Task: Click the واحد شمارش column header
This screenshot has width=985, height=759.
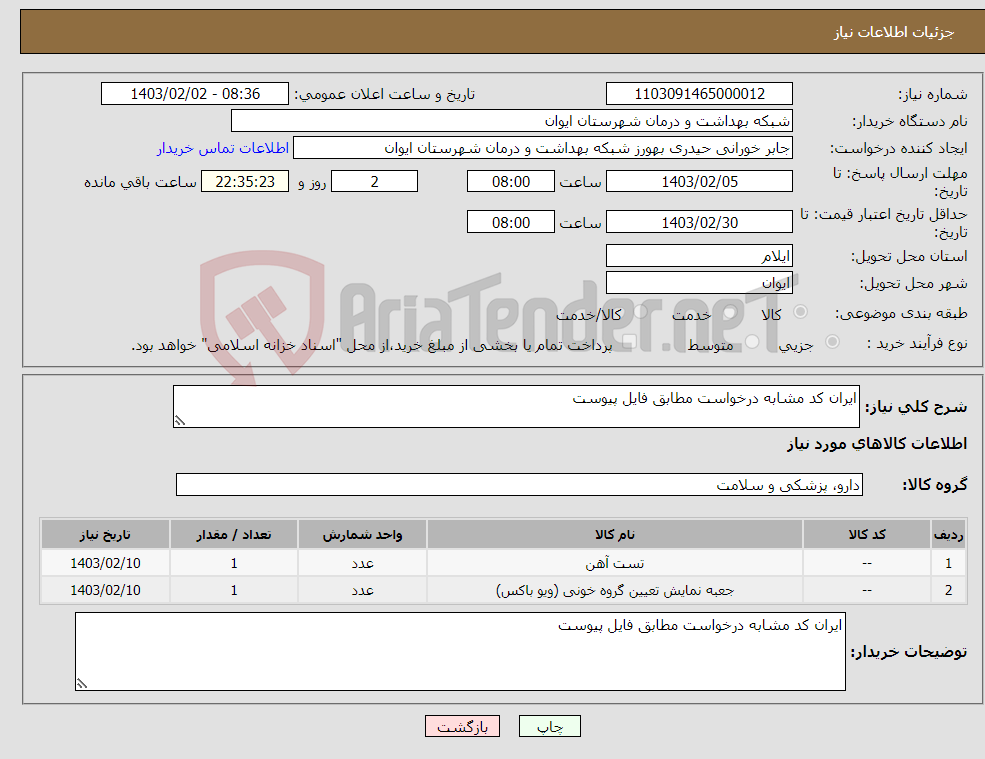Action: pyautogui.click(x=362, y=534)
